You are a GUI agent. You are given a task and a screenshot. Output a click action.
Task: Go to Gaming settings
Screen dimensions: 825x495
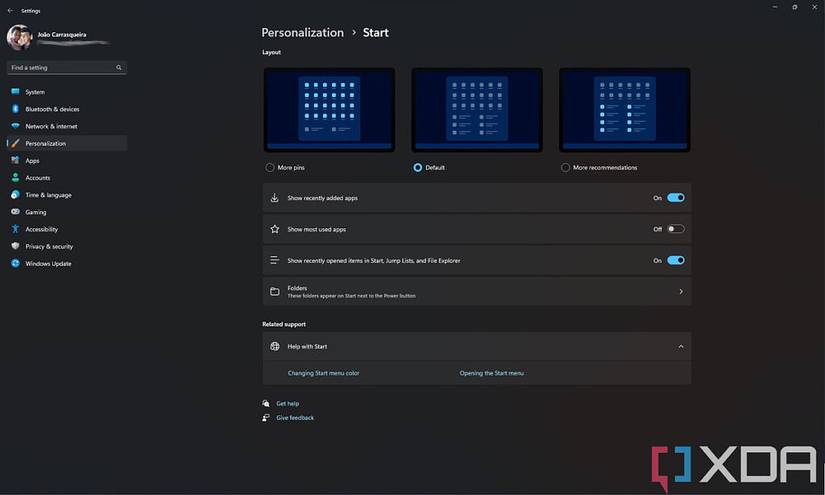[67, 212]
